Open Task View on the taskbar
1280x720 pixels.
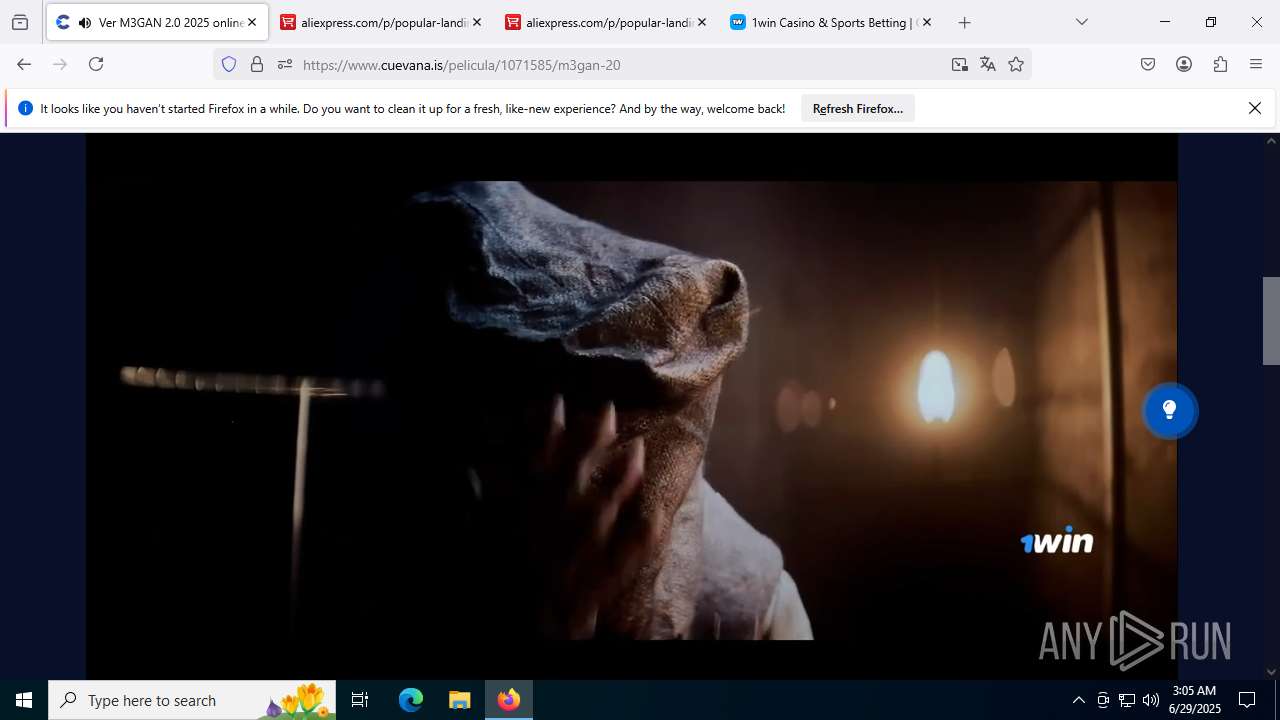coord(360,700)
